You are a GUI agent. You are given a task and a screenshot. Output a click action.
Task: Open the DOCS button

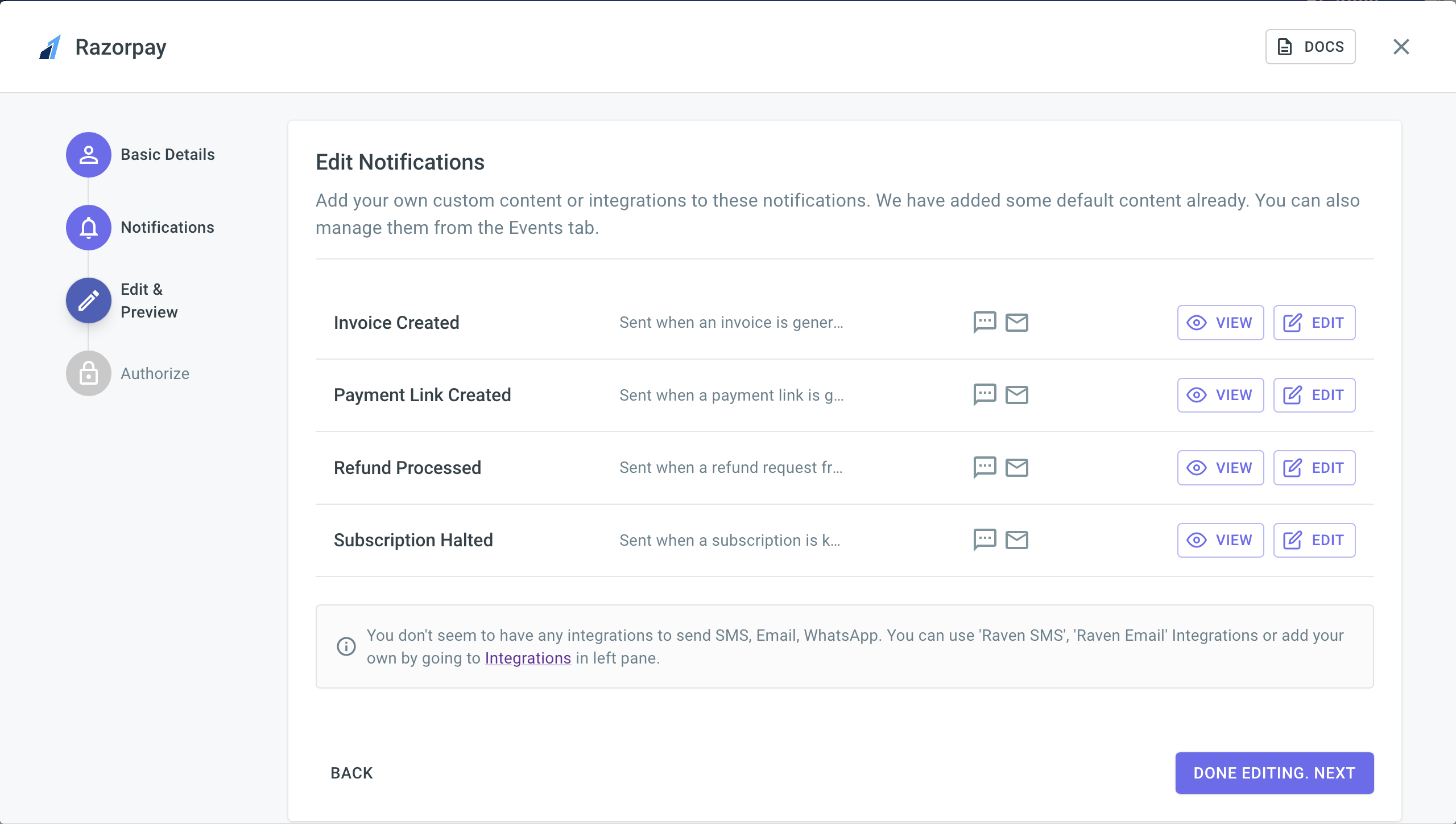coord(1310,47)
